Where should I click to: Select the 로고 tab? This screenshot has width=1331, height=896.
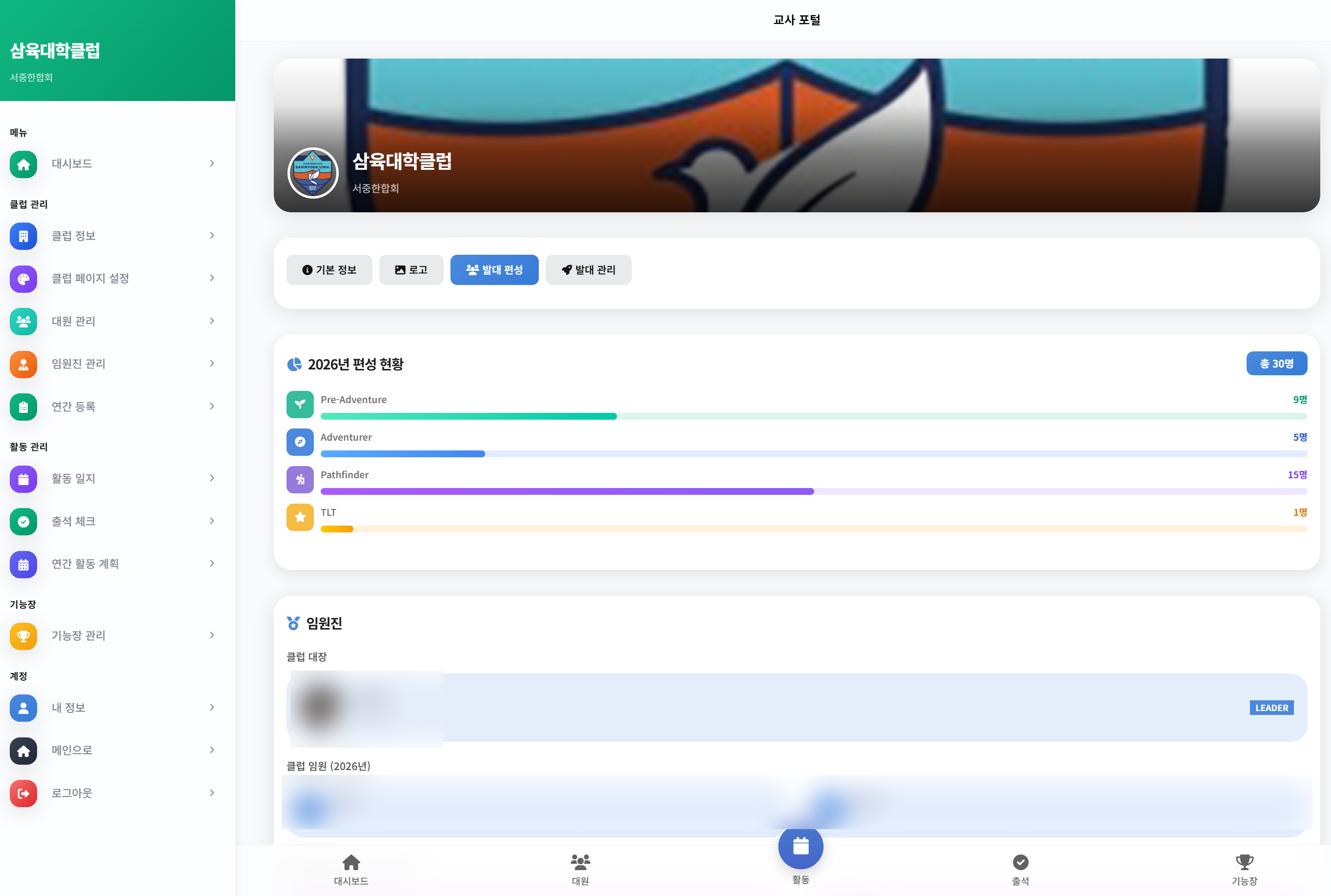[x=411, y=270]
